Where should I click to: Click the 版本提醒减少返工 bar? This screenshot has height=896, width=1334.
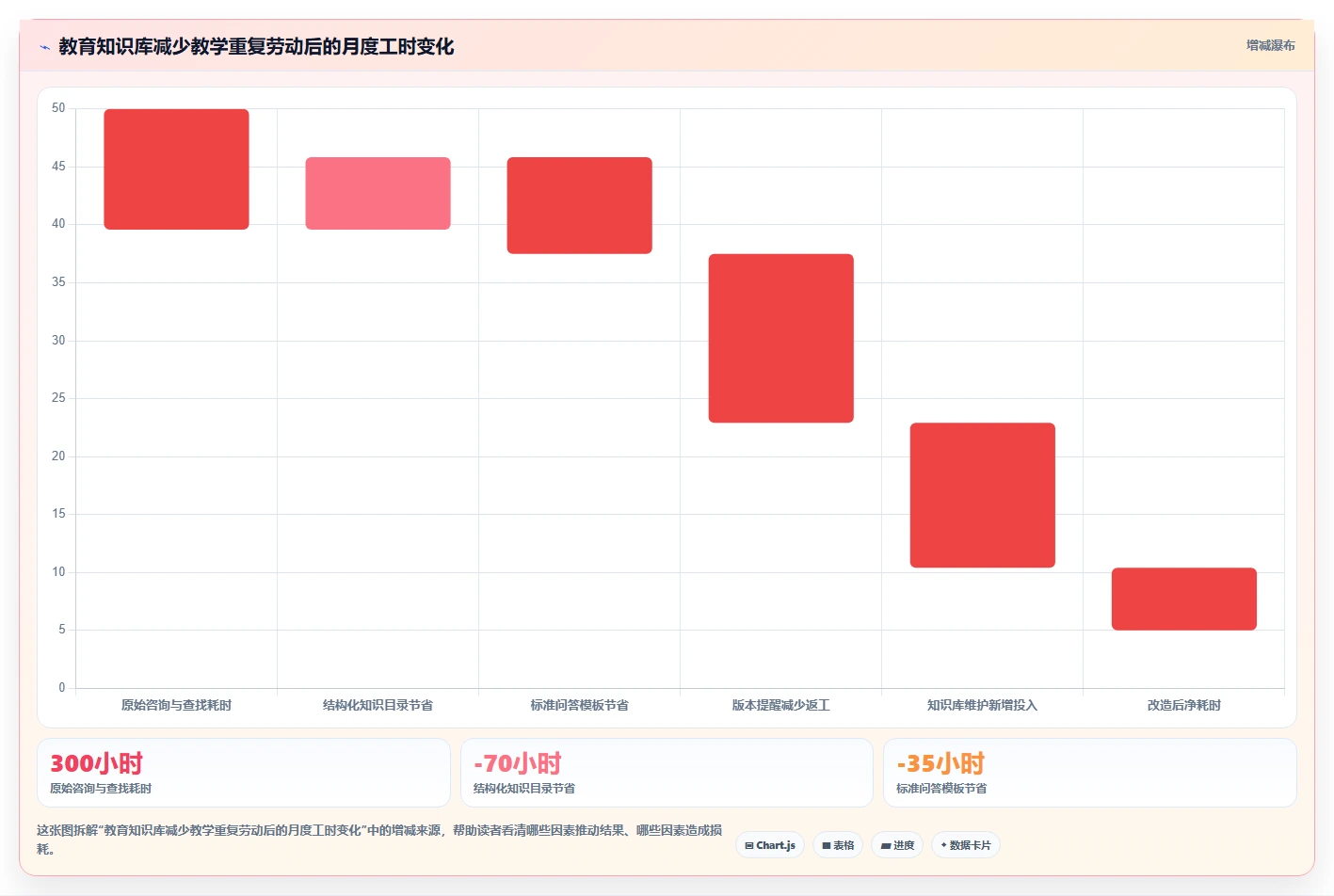[780, 338]
